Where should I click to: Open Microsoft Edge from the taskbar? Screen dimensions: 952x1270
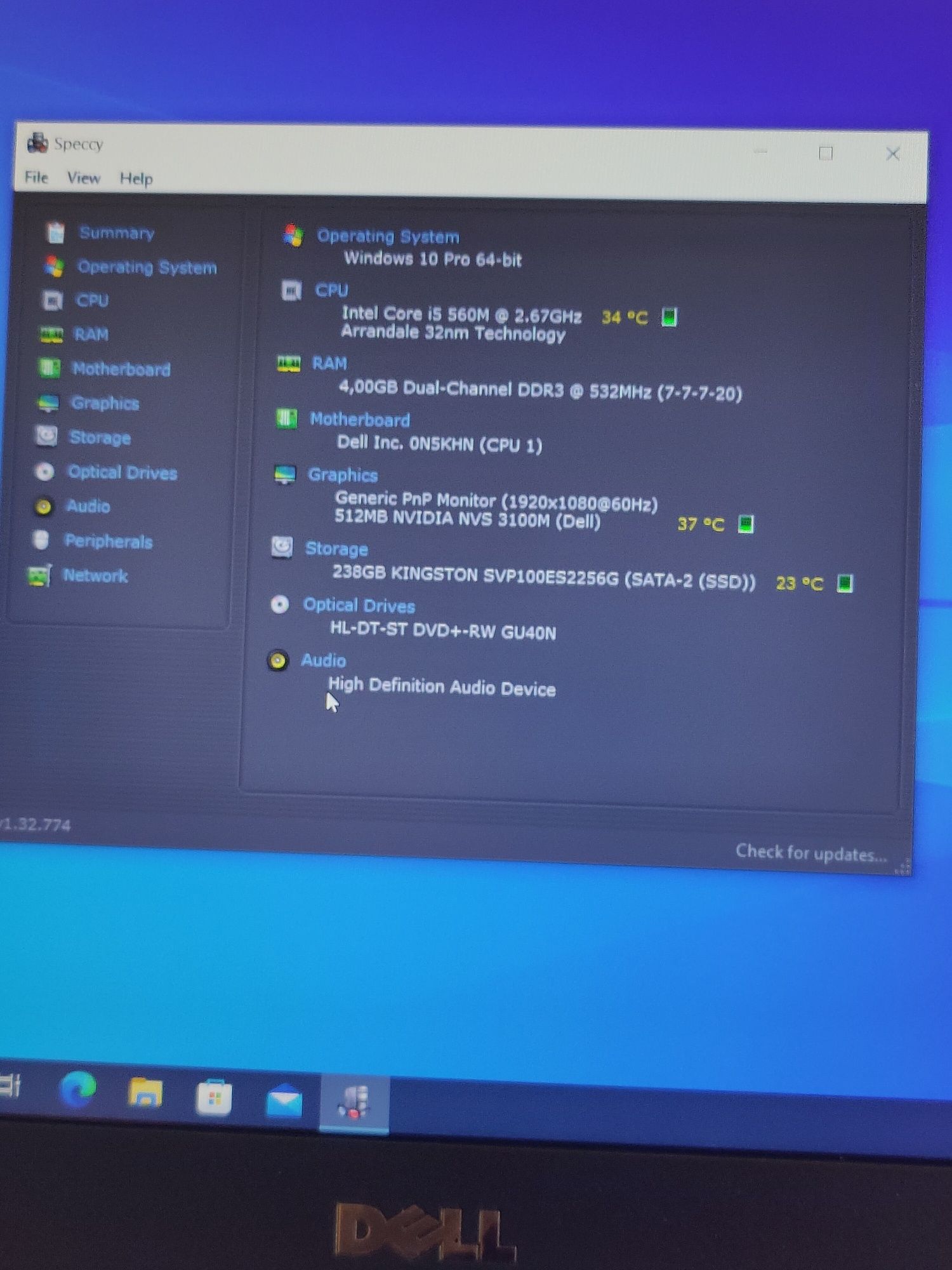pyautogui.click(x=78, y=1090)
